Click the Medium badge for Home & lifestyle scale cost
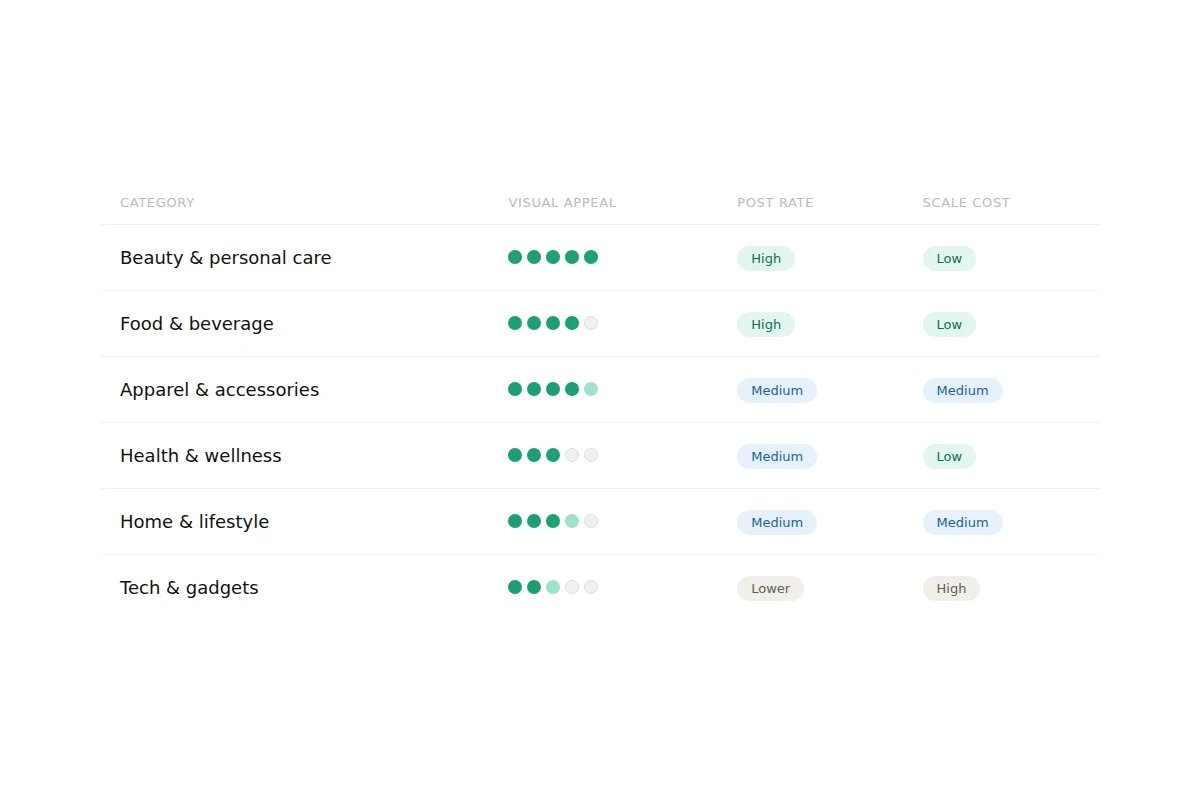1200x800 pixels. (962, 522)
